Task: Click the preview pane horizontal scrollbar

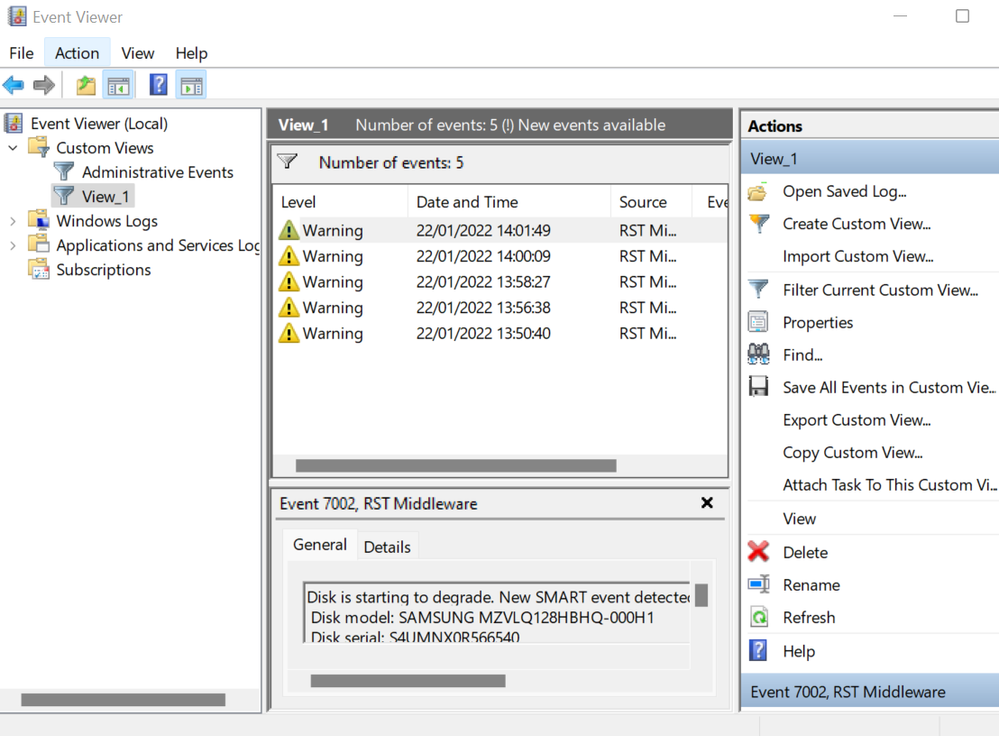Action: pyautogui.click(x=408, y=681)
